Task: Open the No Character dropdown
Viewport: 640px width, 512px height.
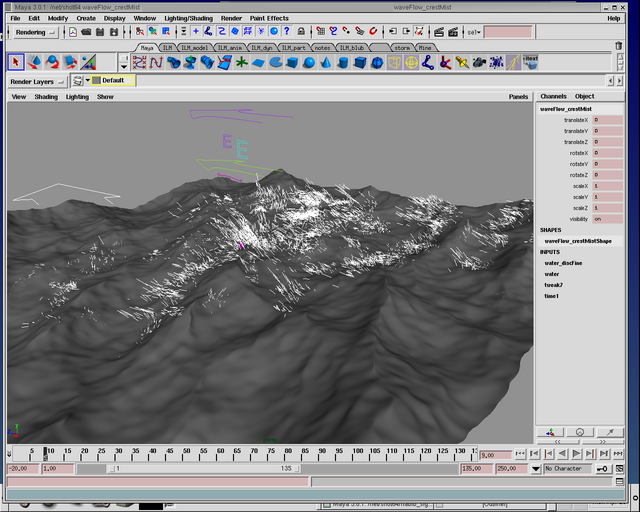Action: pos(565,468)
